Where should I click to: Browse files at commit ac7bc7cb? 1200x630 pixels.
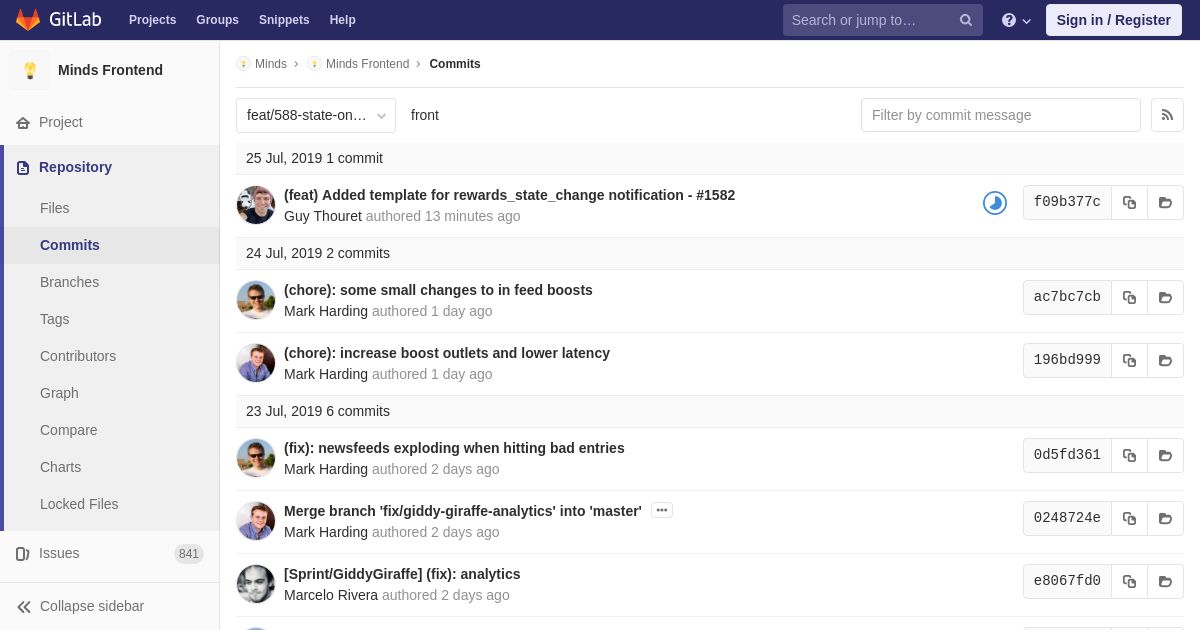point(1165,297)
